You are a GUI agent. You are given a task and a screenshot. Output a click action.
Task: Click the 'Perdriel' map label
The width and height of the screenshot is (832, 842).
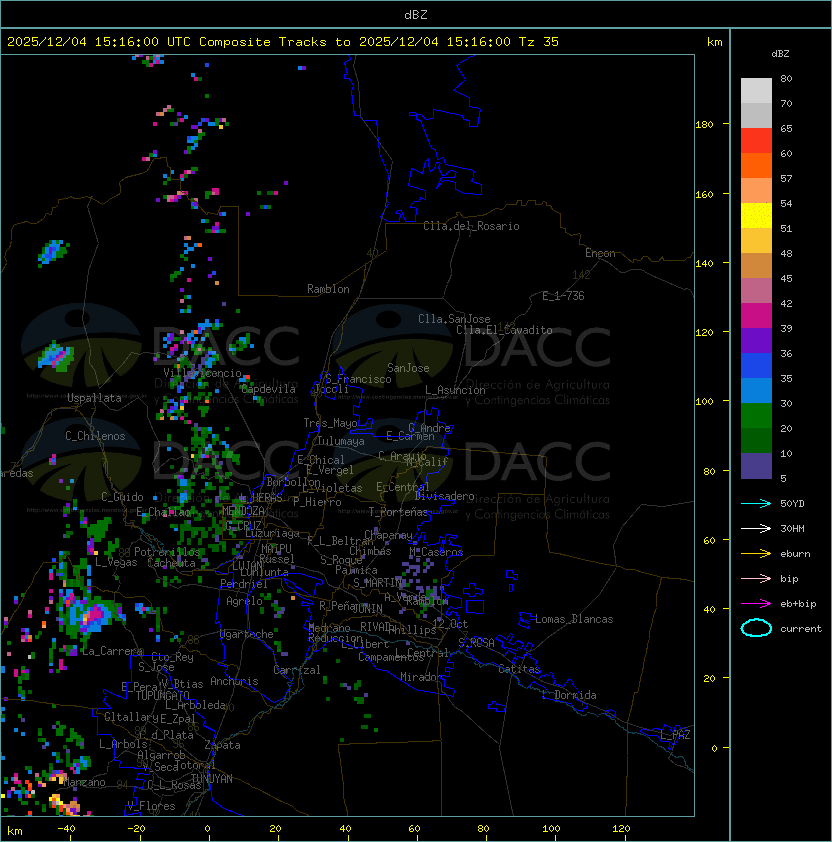pos(244,583)
